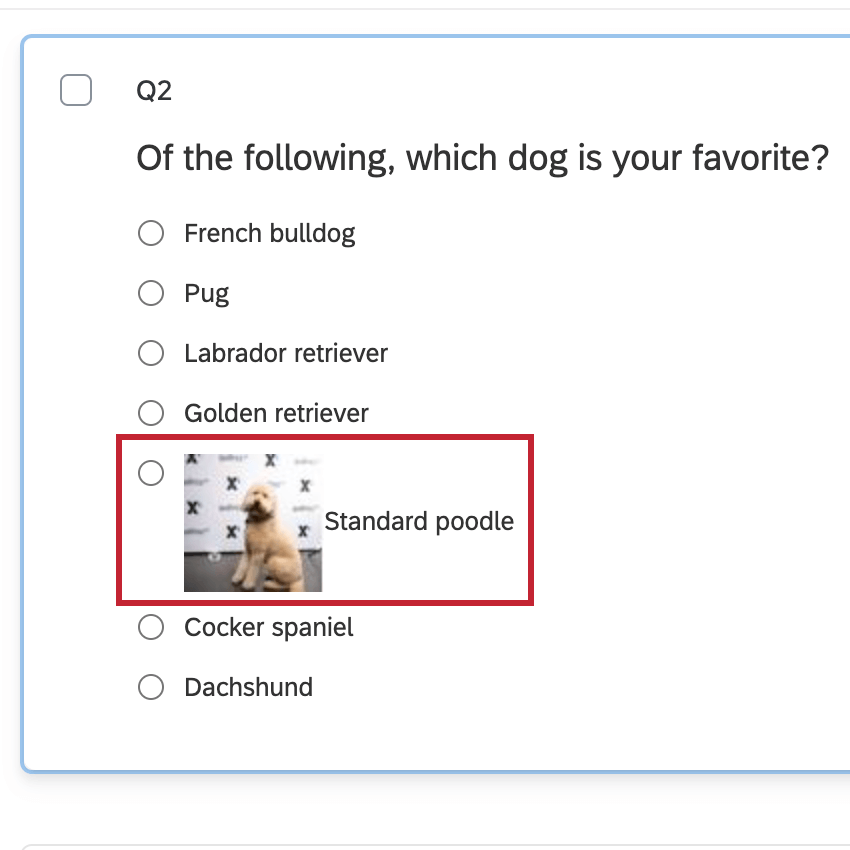Screen dimensions: 850x850
Task: Click the Cocker spaniel label text
Action: click(x=268, y=627)
